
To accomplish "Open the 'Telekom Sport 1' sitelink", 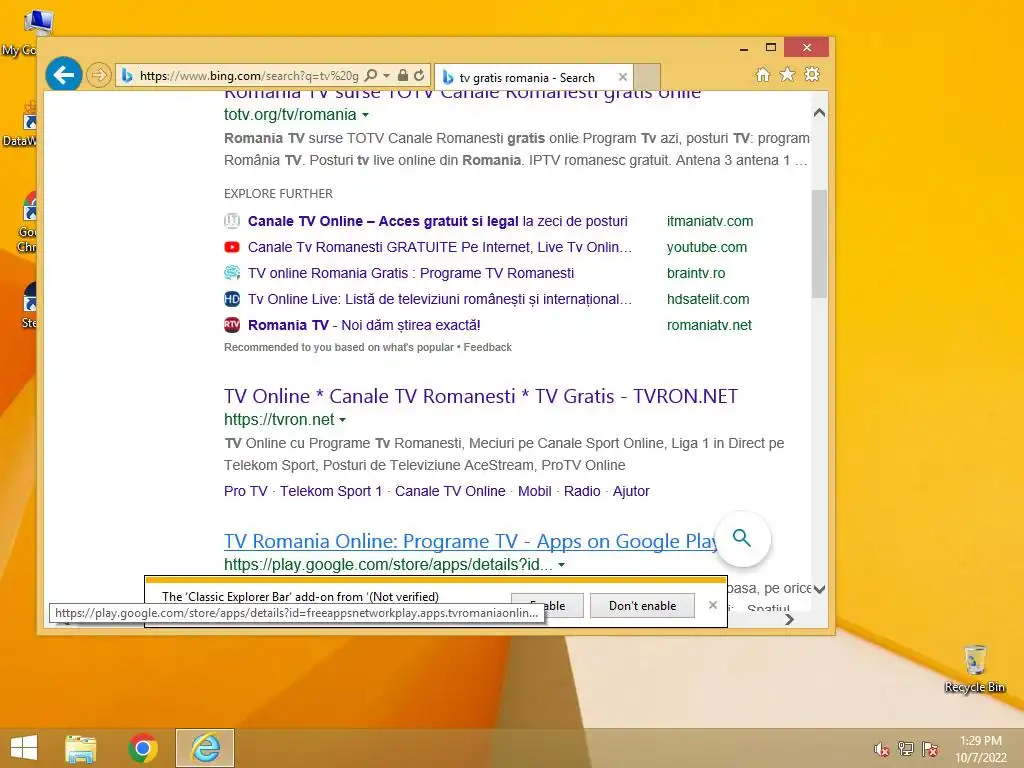I will pos(331,491).
